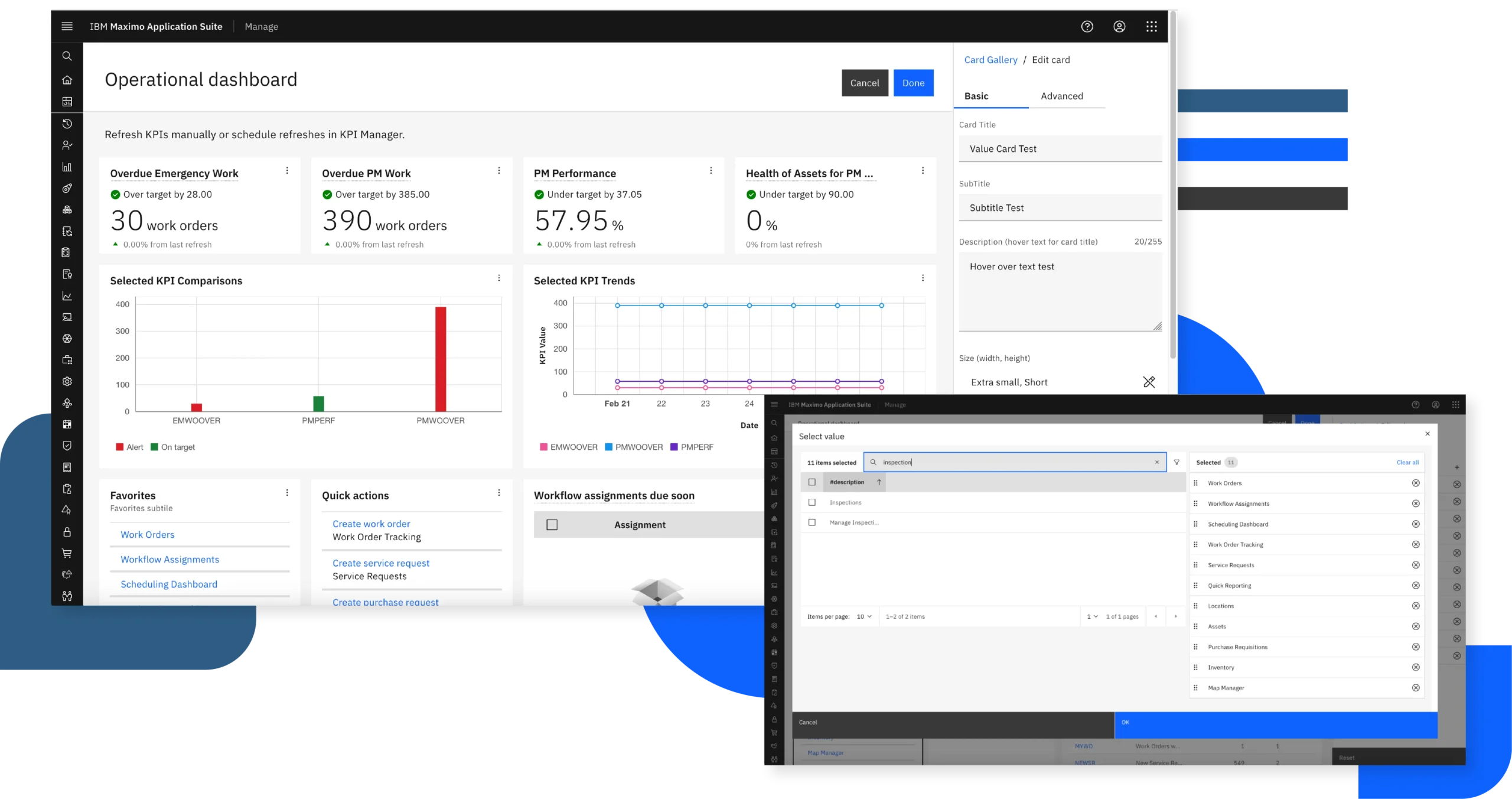1512x799 pixels.
Task: Go to Home via sidebar icon
Action: click(67, 80)
